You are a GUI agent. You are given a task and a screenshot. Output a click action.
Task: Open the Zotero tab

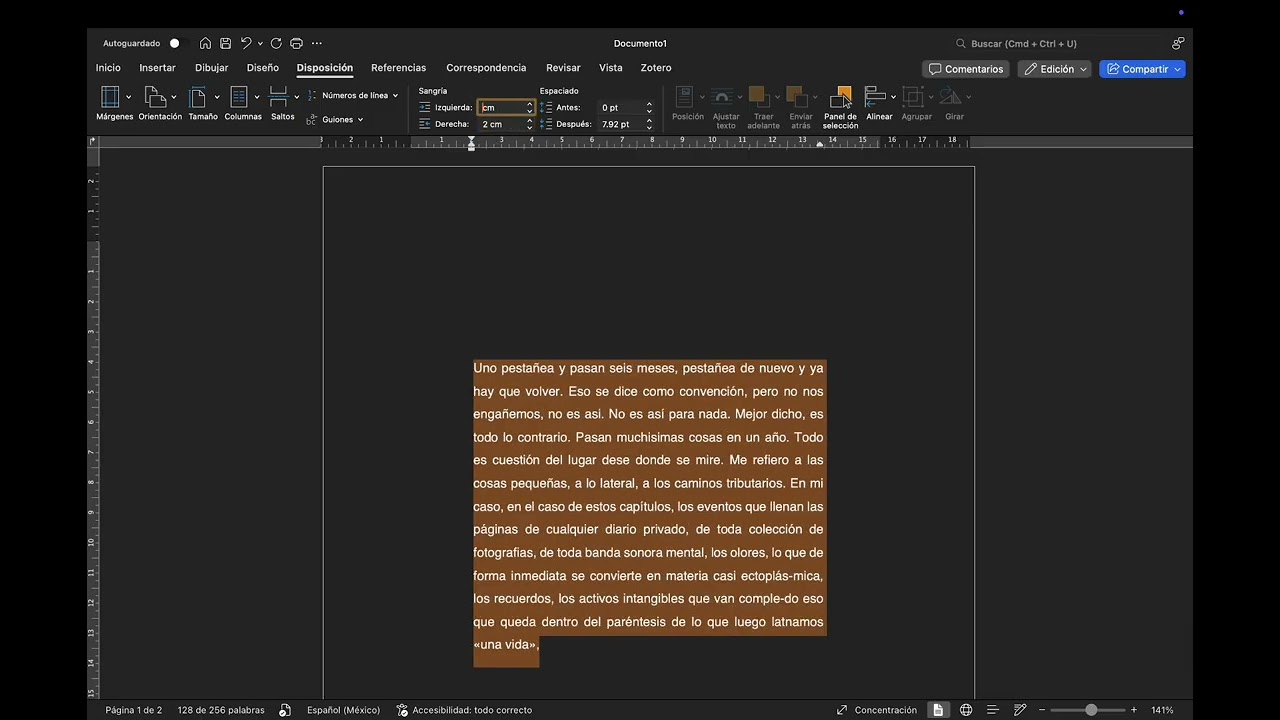(x=656, y=68)
